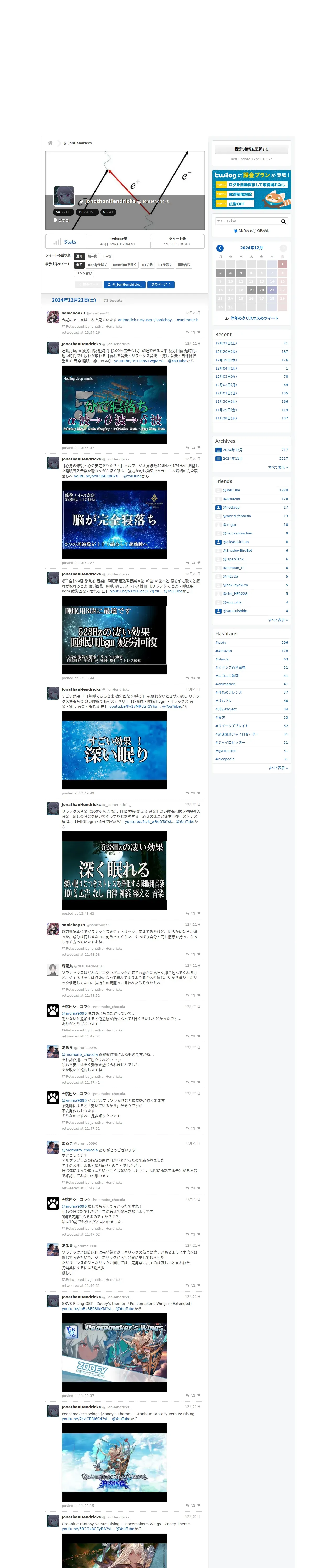Click the like heart on sonicboy73's animetick tweet
Image resolution: width=336 pixels, height=1568 pixels.
(199, 332)
